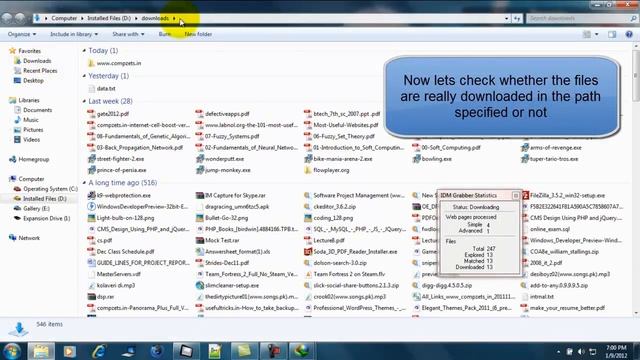Select Expansion Drive in the sidebar

pyautogui.click(x=42, y=218)
